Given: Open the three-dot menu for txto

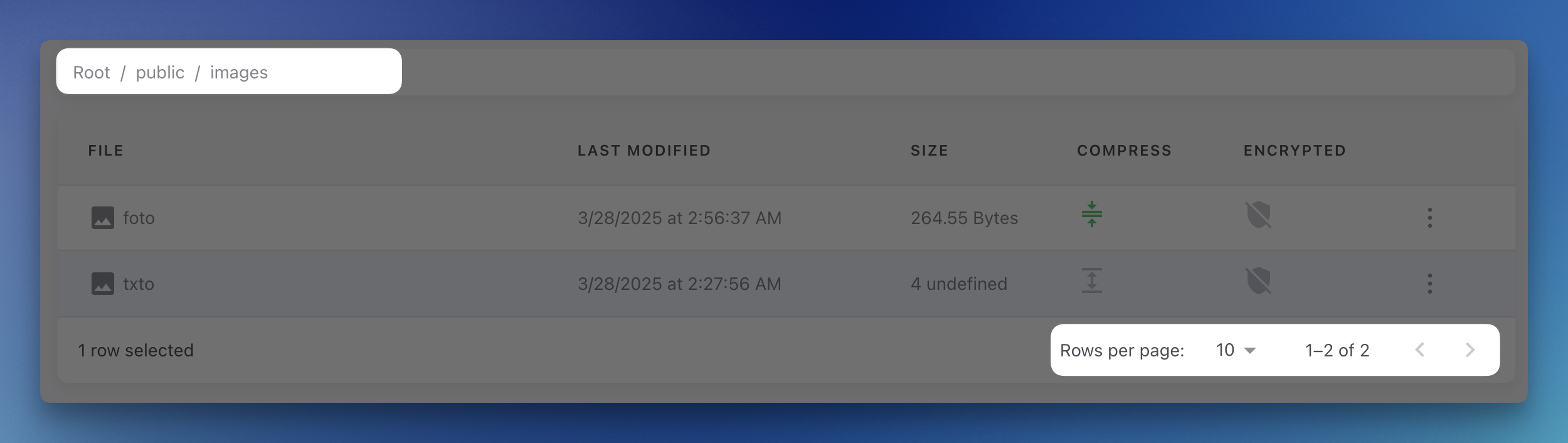Looking at the screenshot, I should 1430,284.
